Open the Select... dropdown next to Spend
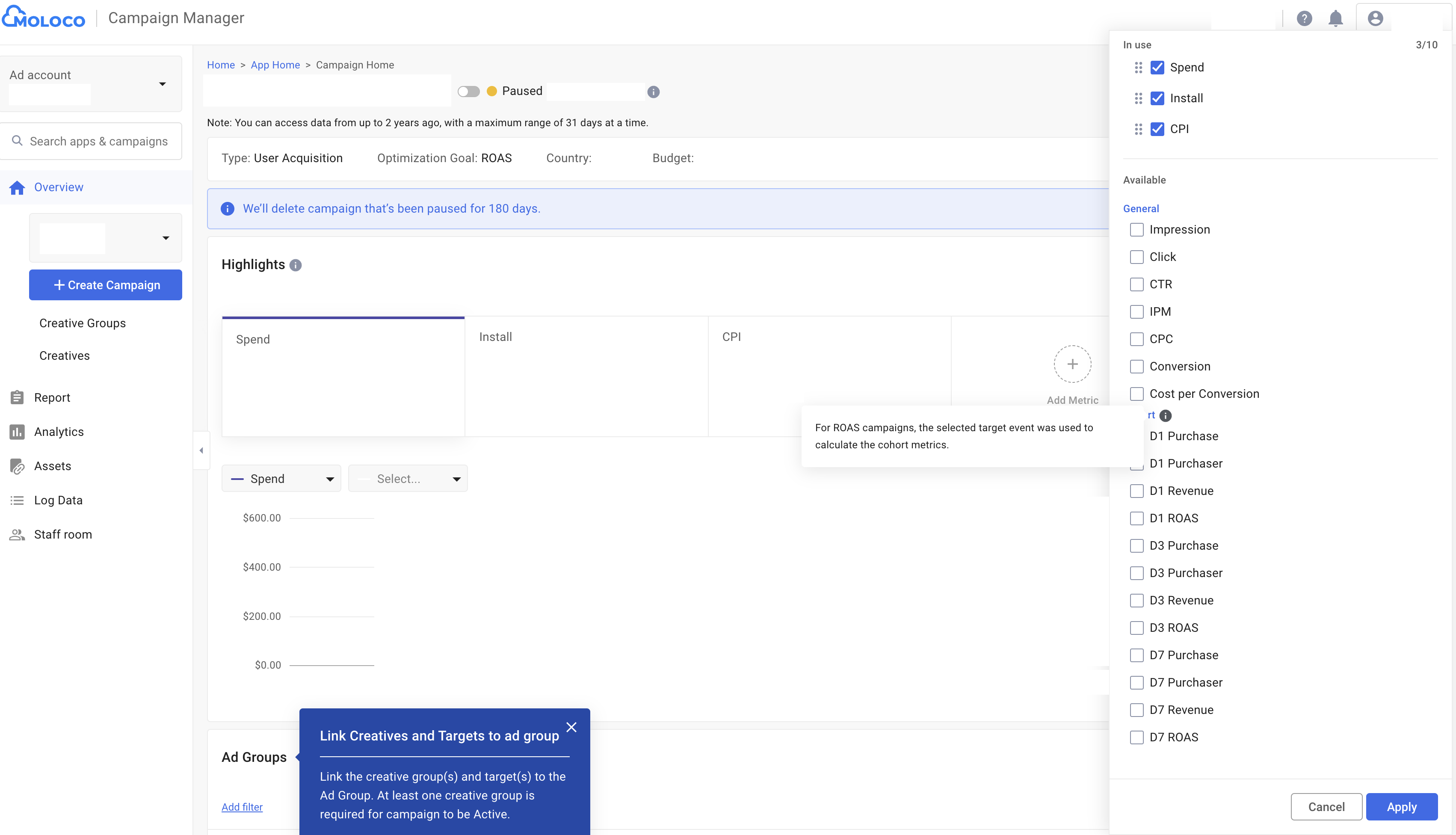The width and height of the screenshot is (1456, 835). (x=408, y=478)
